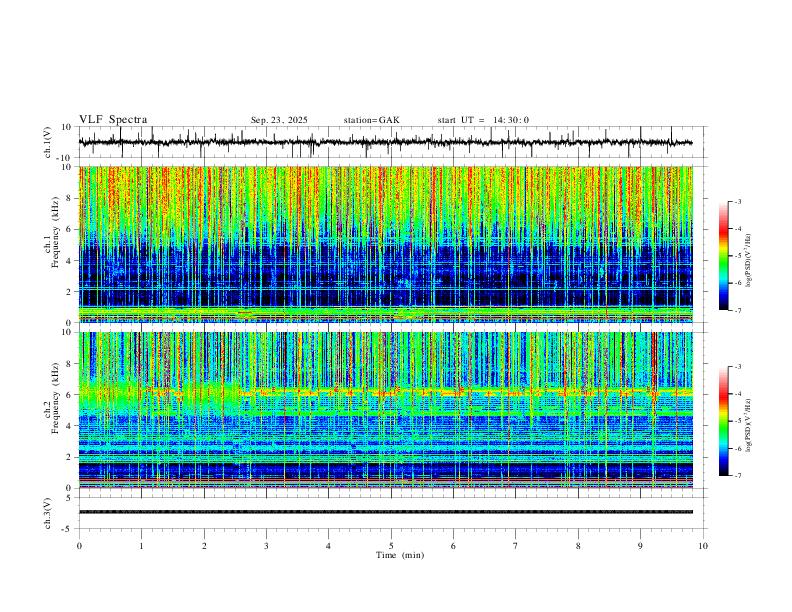Image resolution: width=792 pixels, height=612 pixels.
Task: Click the lower colorbar "log(PSD)" label
Action: click(x=748, y=425)
